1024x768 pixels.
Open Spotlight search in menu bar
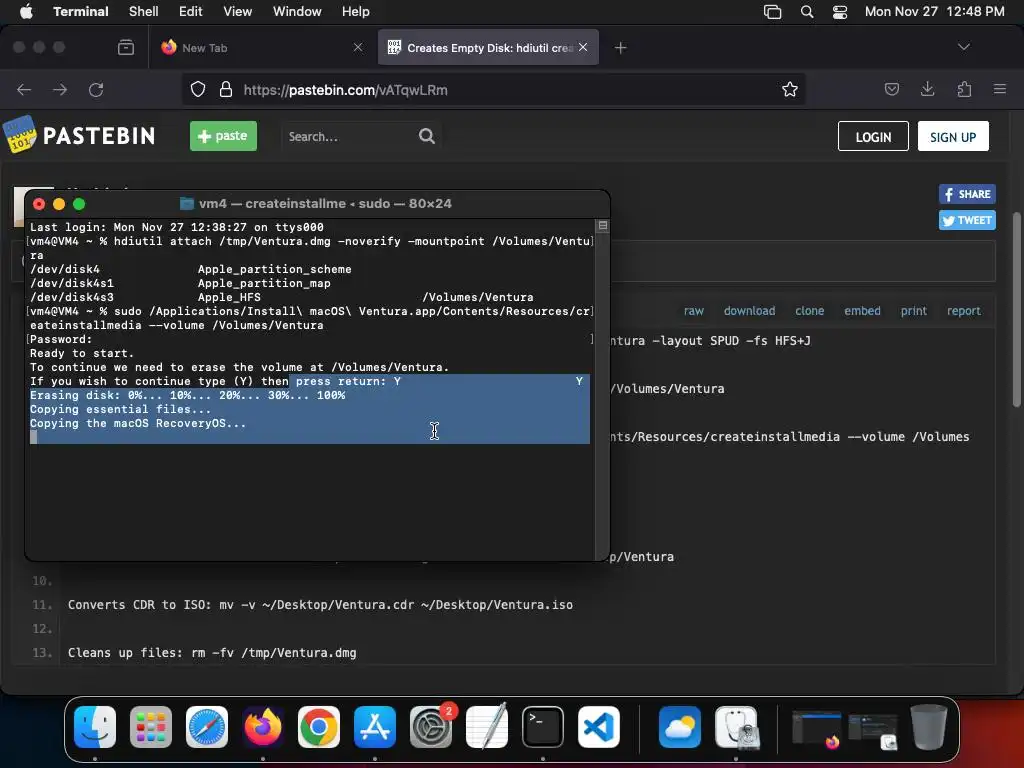pyautogui.click(x=807, y=12)
